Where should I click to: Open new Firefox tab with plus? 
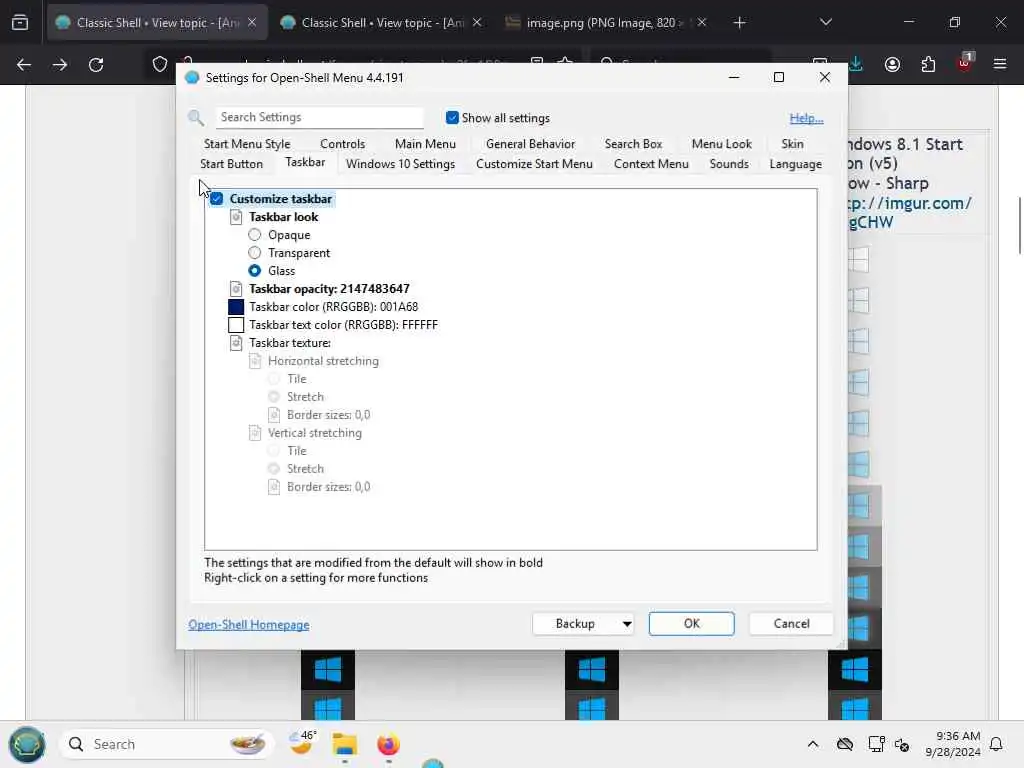coord(739,23)
